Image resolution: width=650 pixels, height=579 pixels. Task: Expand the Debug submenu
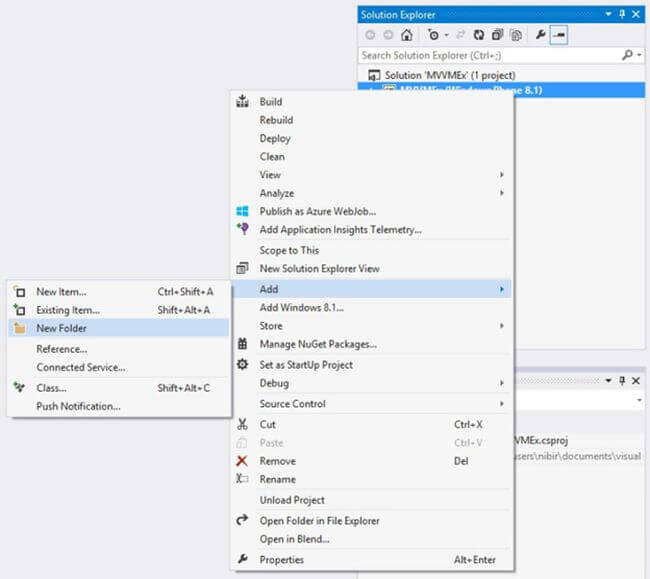[x=371, y=383]
